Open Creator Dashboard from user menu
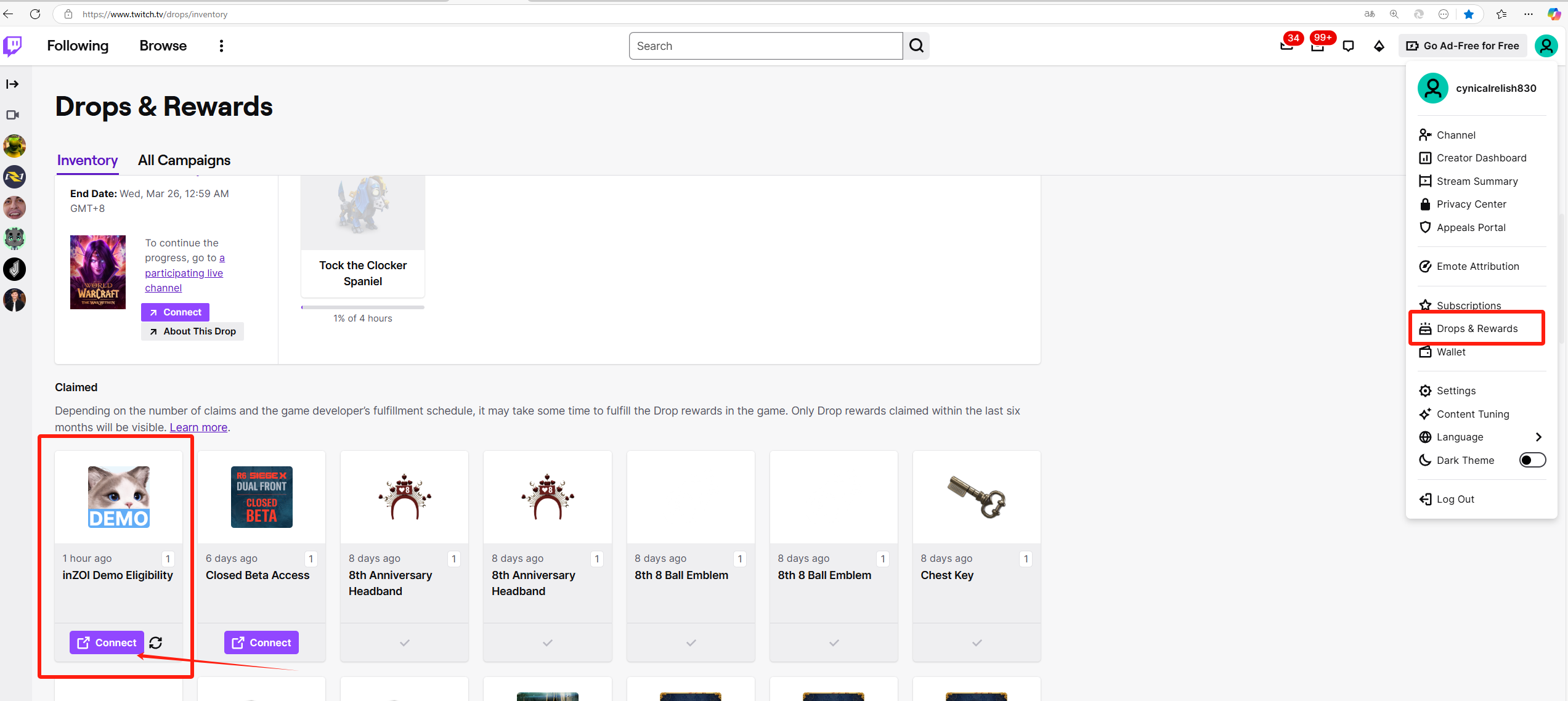The image size is (1568, 701). point(1481,158)
